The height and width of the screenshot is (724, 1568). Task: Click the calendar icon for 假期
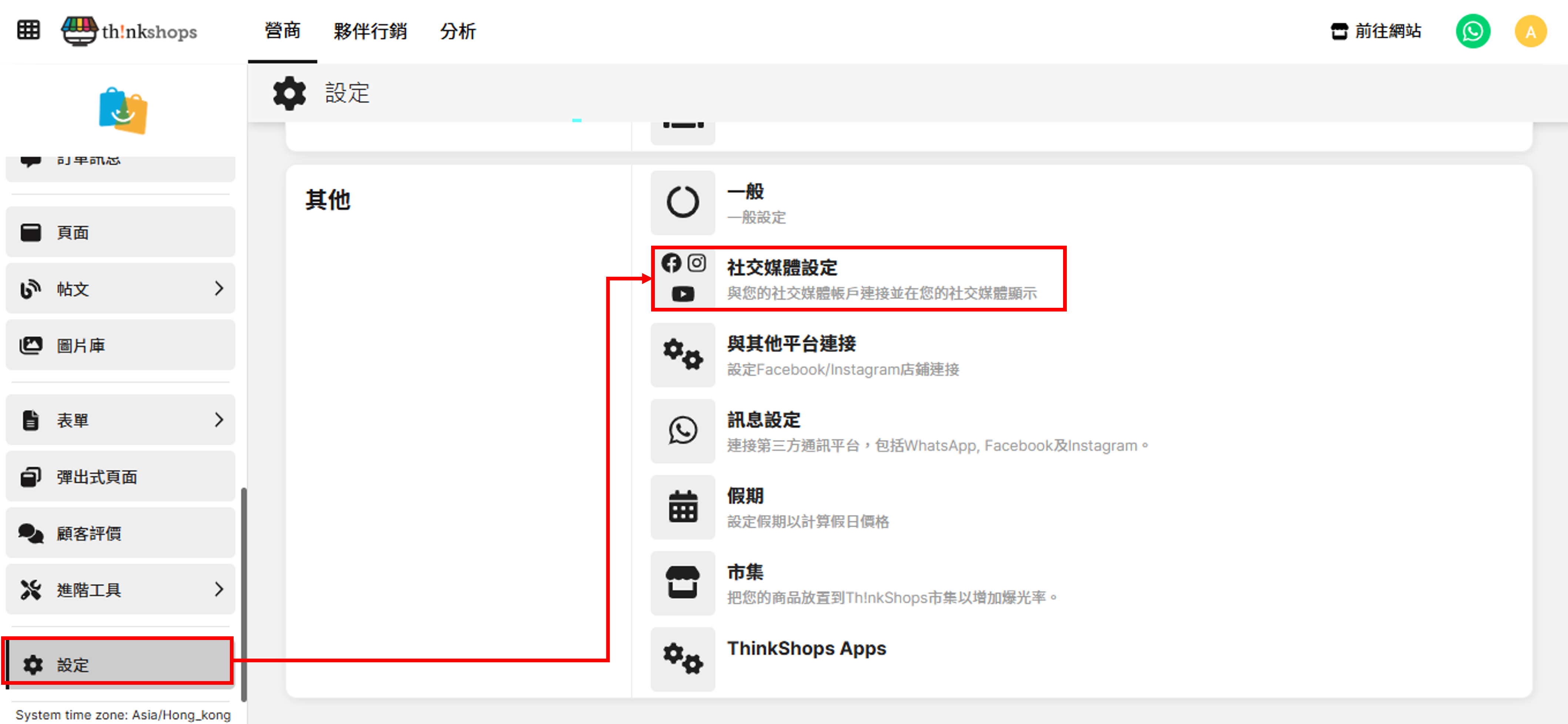tap(682, 507)
